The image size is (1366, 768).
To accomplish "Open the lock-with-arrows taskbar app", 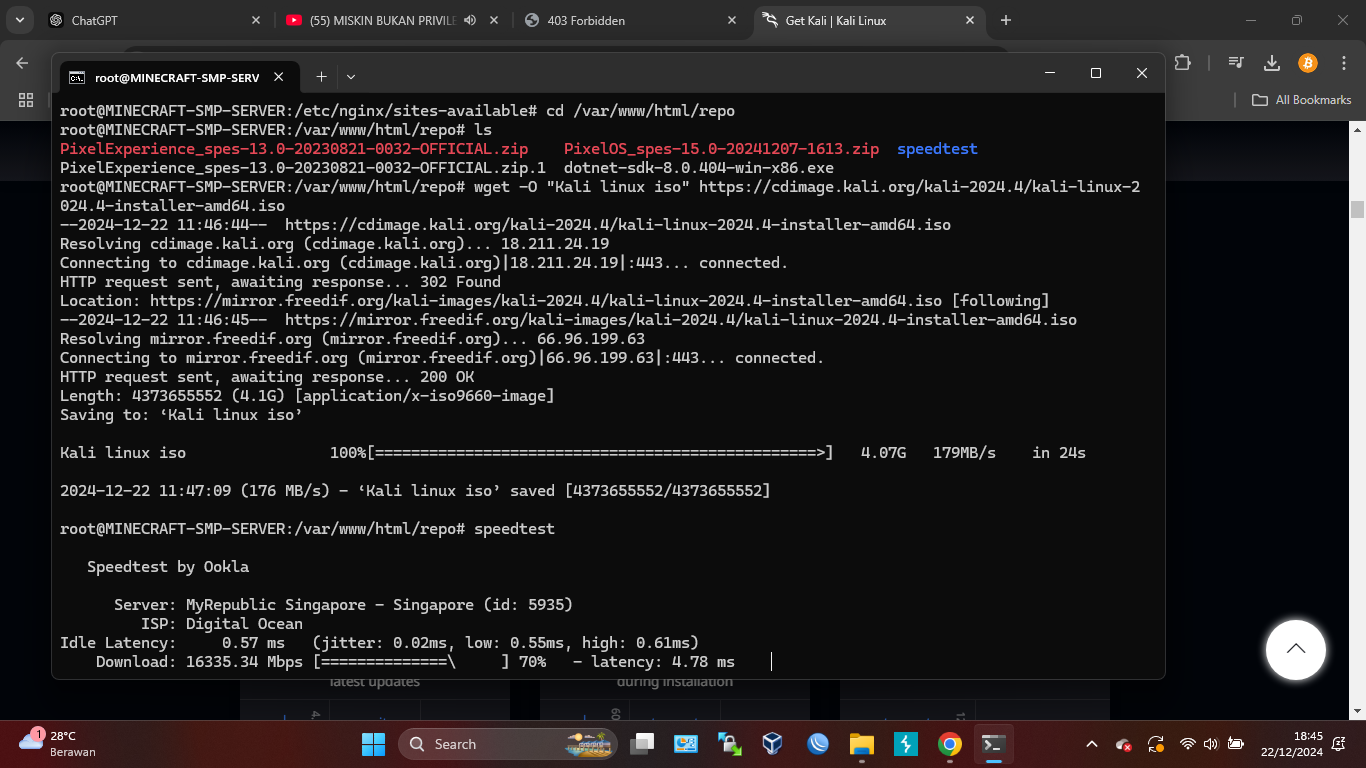I will coord(730,744).
